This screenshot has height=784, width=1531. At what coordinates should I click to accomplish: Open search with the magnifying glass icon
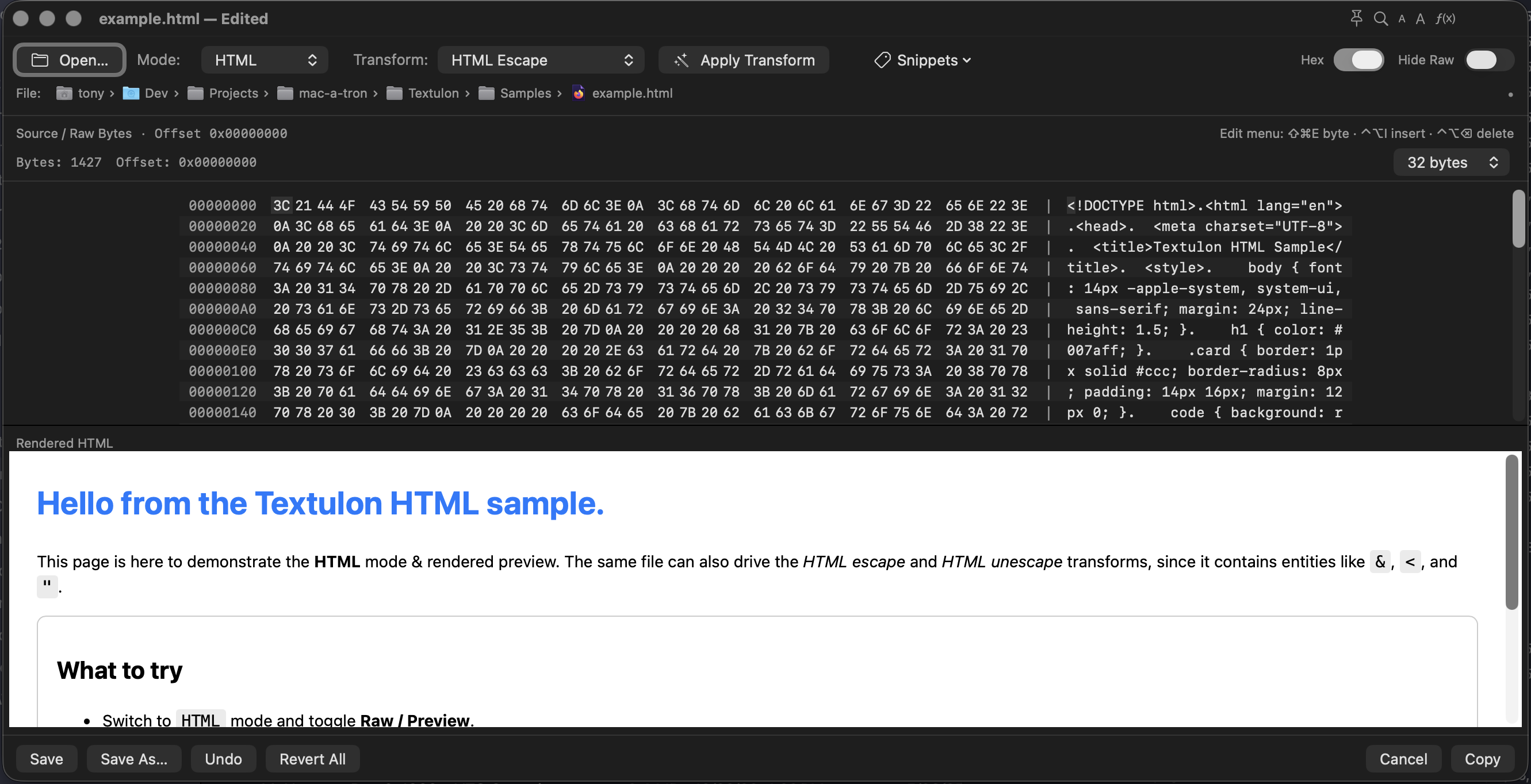(1381, 18)
